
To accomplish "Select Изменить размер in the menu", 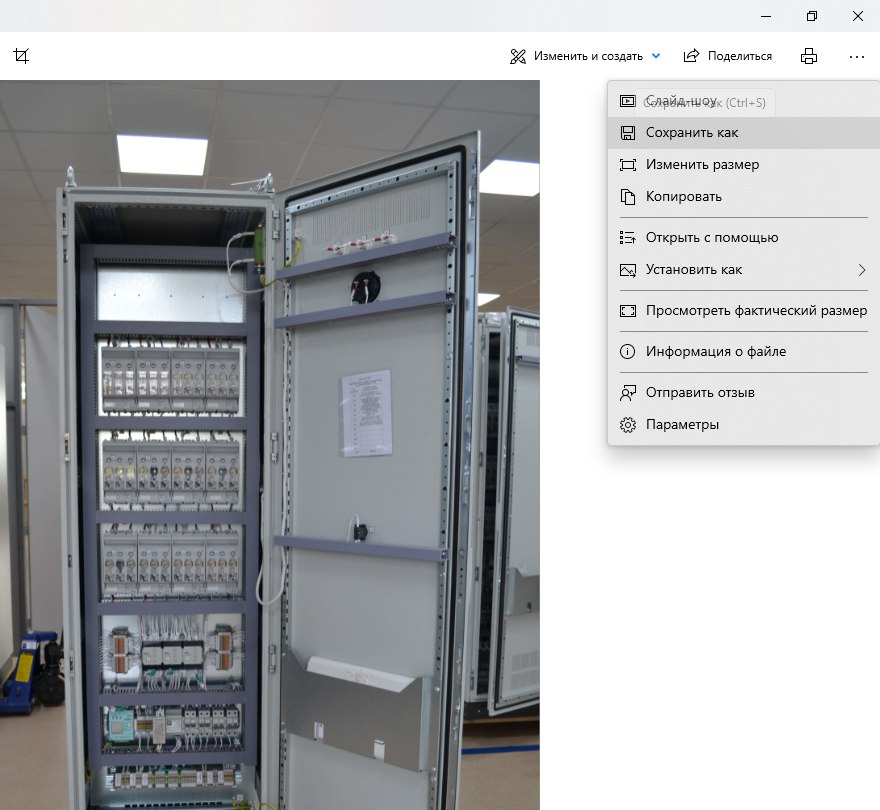I will coord(744,165).
